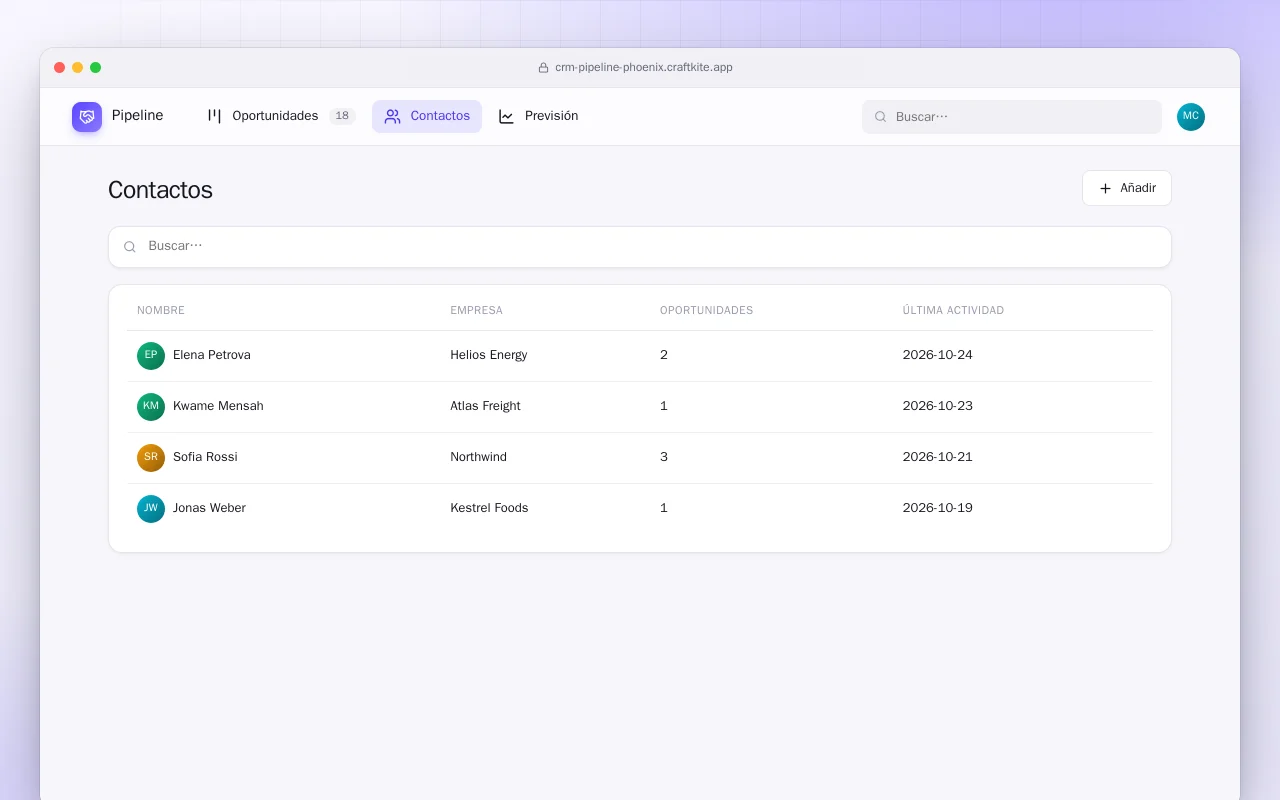The width and height of the screenshot is (1280, 800).
Task: Click the date 2026-10-21
Action: [x=937, y=457]
